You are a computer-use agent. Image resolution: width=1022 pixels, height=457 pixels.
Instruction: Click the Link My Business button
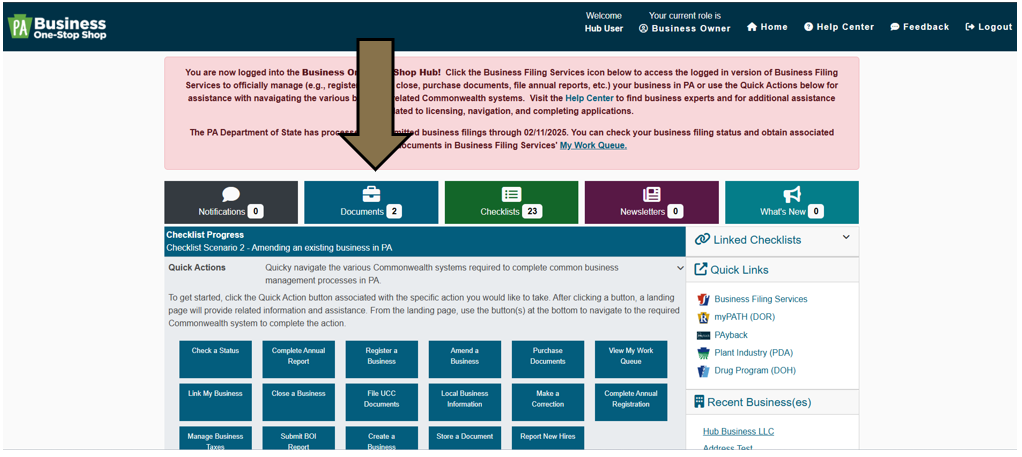[x=215, y=402]
